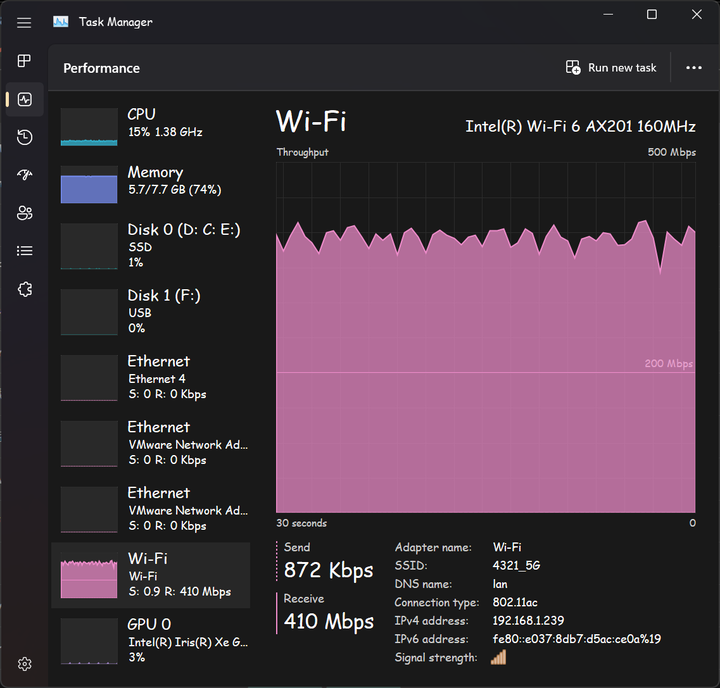The image size is (720, 688).
Task: Click the Receive 410 Mbps value
Action: (x=329, y=622)
